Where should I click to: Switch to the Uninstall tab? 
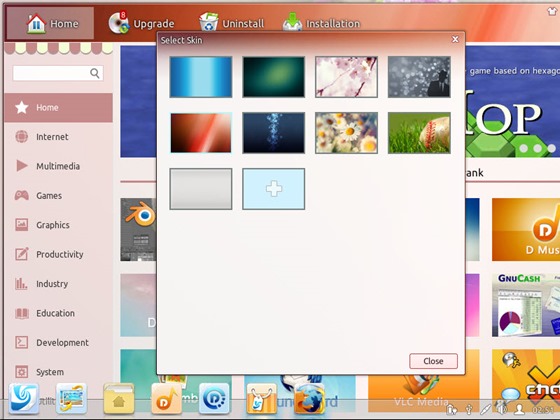click(x=231, y=23)
